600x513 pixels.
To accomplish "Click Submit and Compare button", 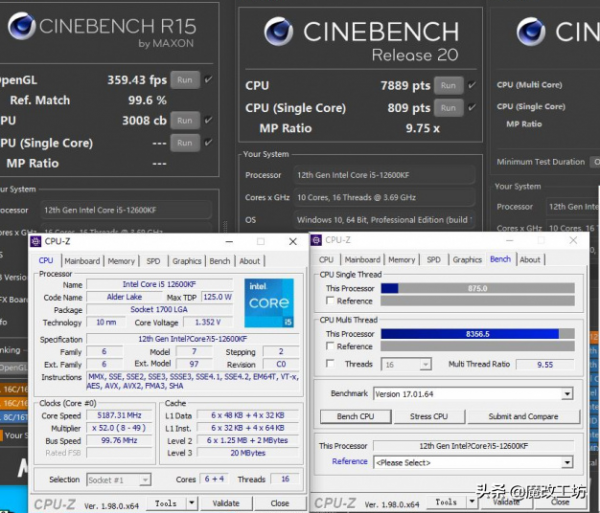I will [523, 416].
